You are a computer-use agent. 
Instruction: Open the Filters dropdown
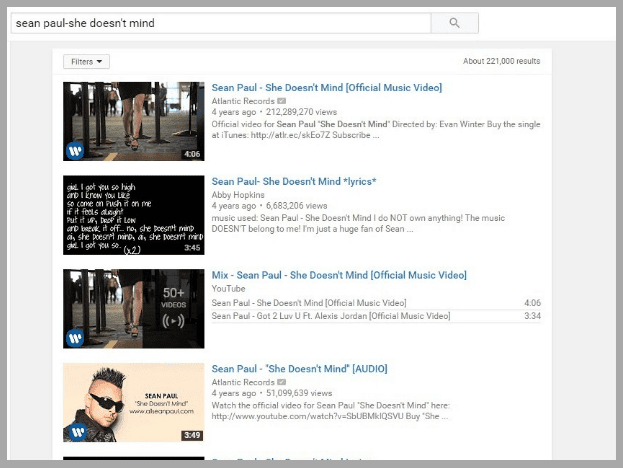tap(86, 62)
